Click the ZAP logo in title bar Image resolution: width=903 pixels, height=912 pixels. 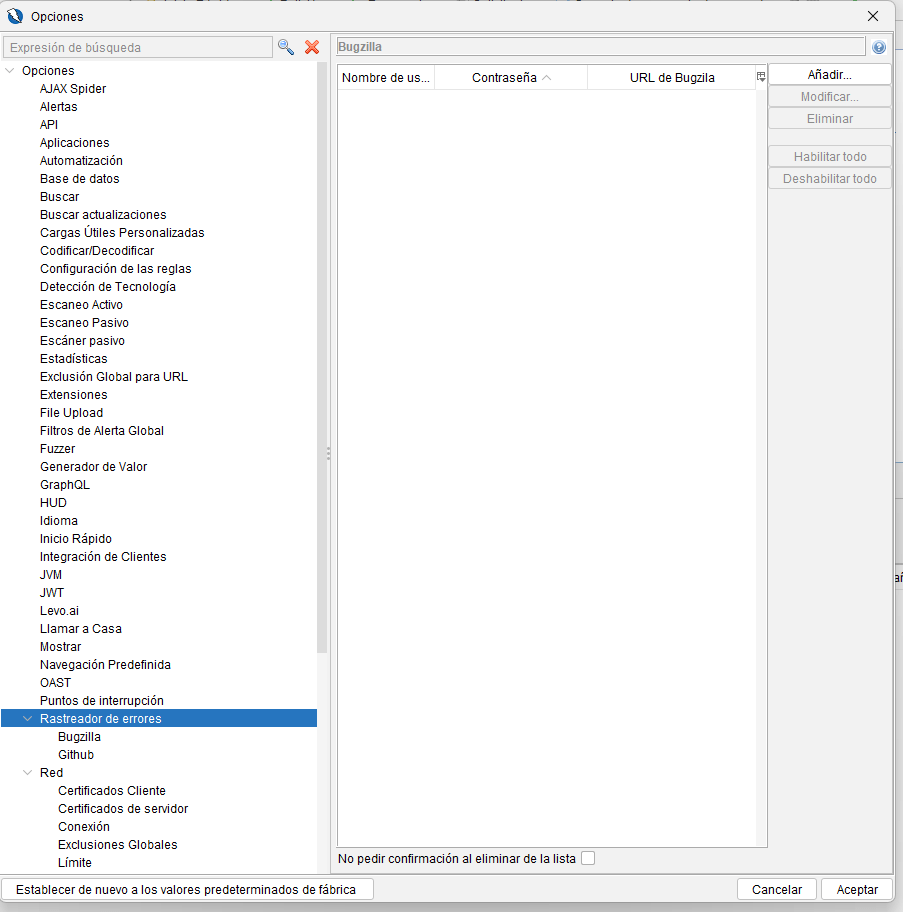point(15,16)
